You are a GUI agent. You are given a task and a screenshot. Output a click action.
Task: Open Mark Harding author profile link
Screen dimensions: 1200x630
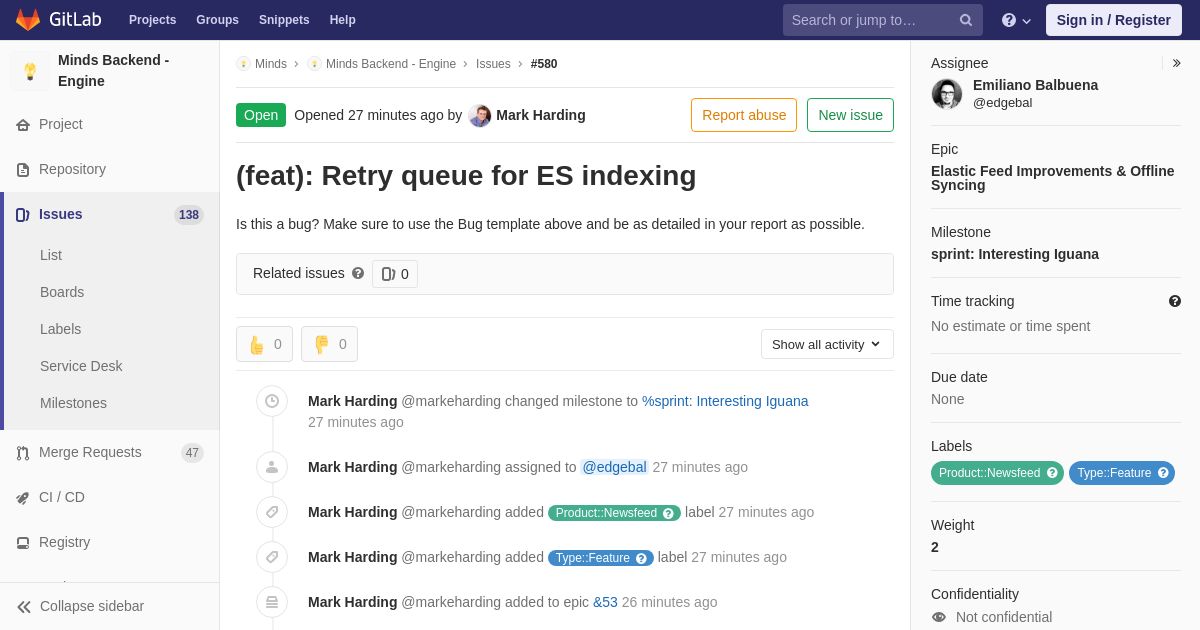541,115
